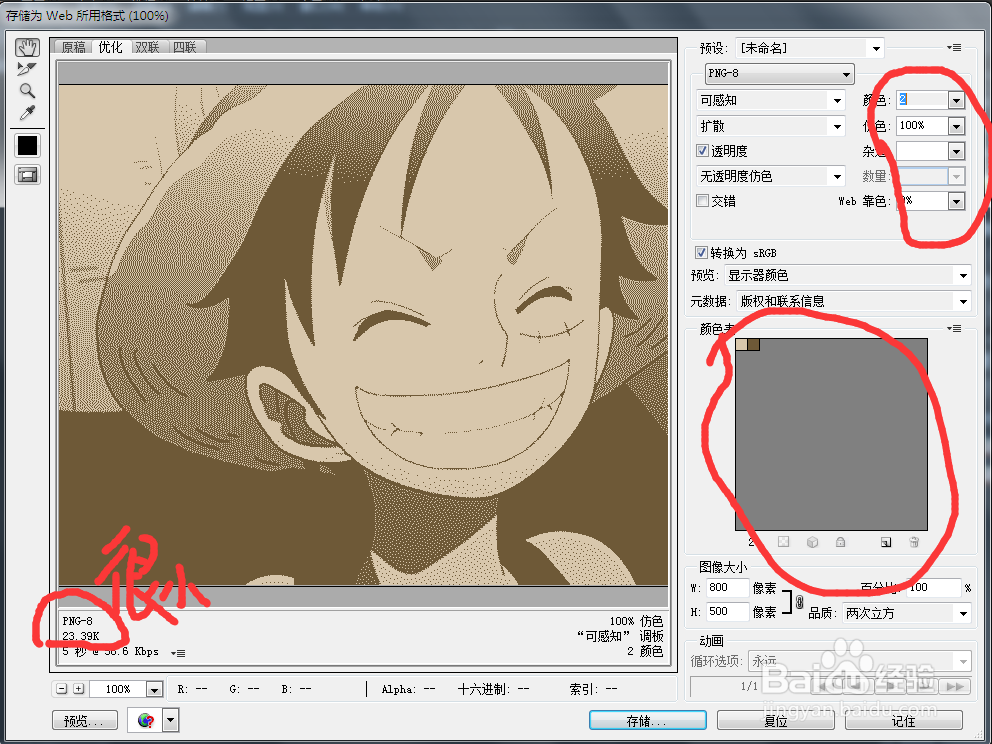The width and height of the screenshot is (992, 744).
Task: Click the image width W field
Action: click(728, 587)
